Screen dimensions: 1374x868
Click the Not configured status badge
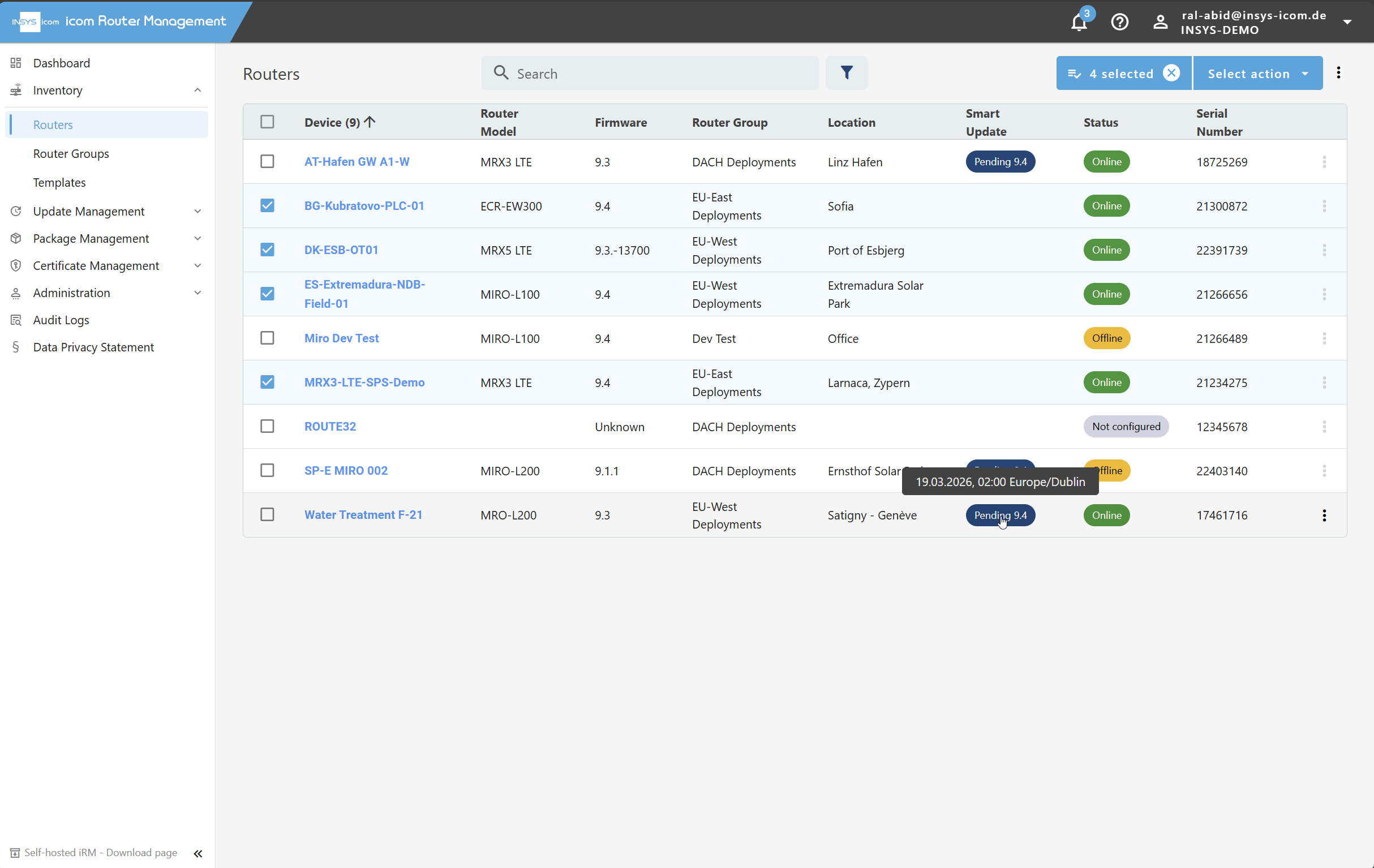[x=1126, y=426]
